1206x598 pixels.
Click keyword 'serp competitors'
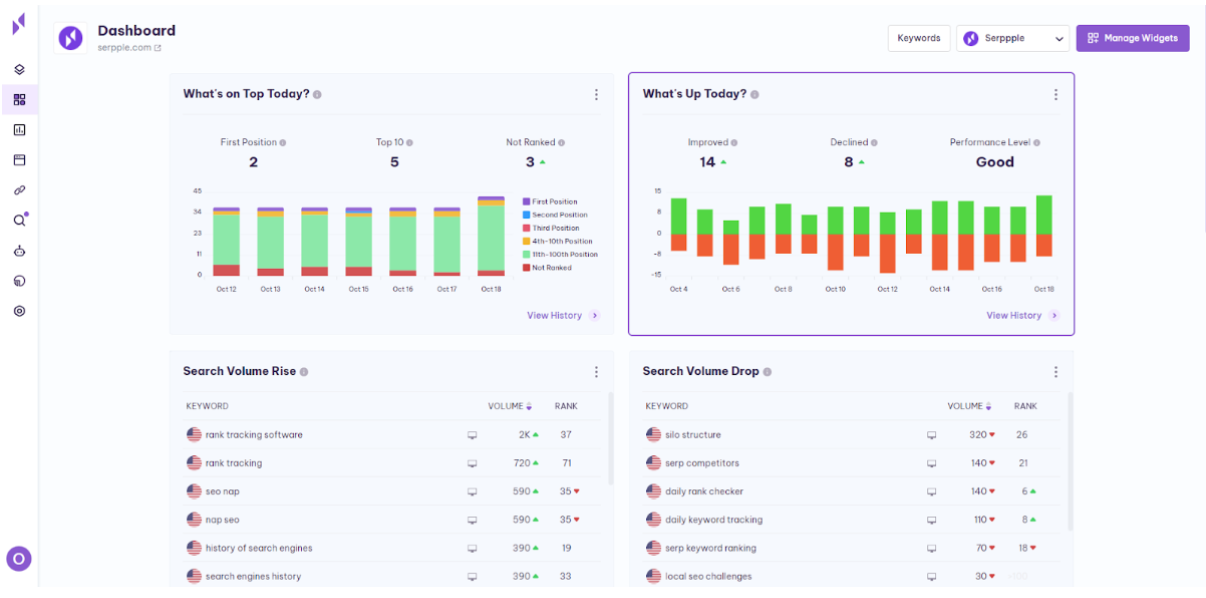(702, 463)
